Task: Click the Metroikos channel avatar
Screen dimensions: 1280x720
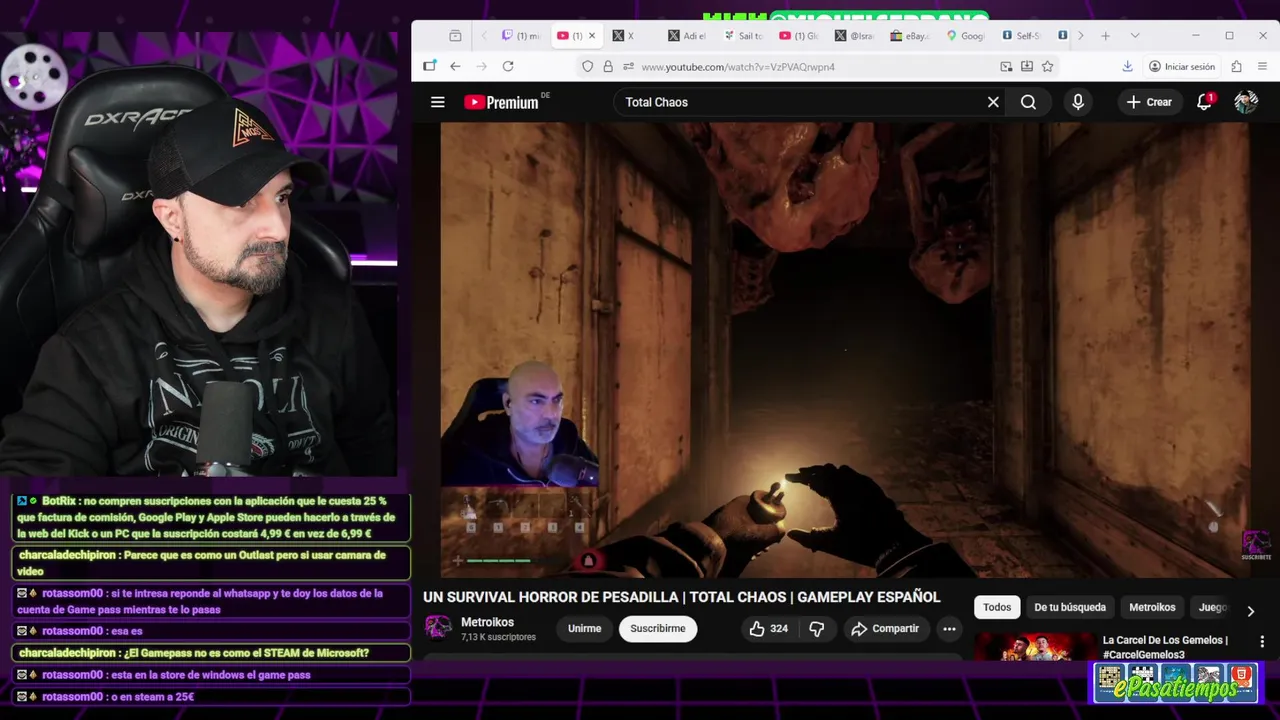Action: 438,628
